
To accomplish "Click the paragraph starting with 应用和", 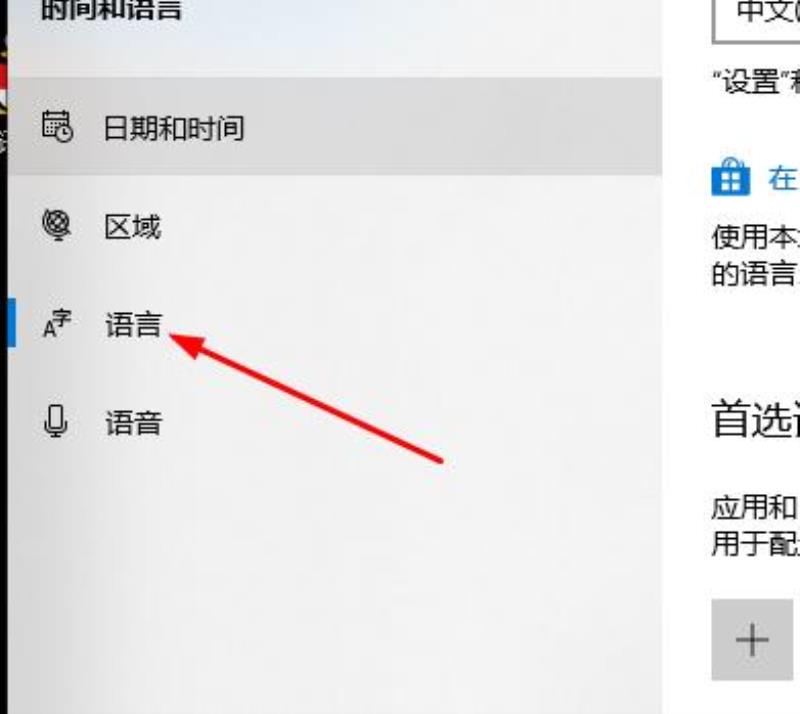I will pos(756,526).
